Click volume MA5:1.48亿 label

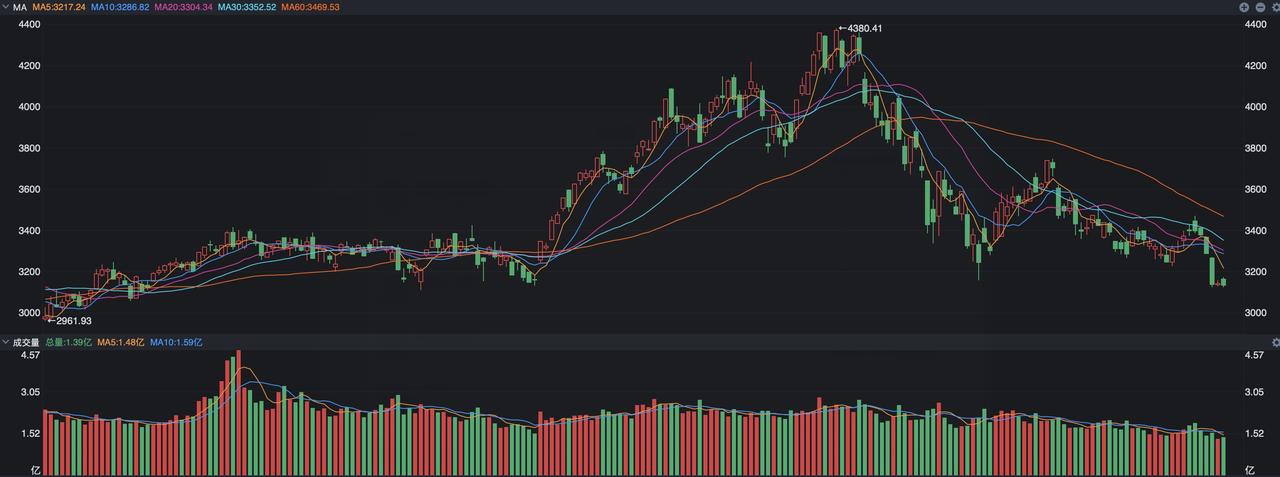point(120,342)
